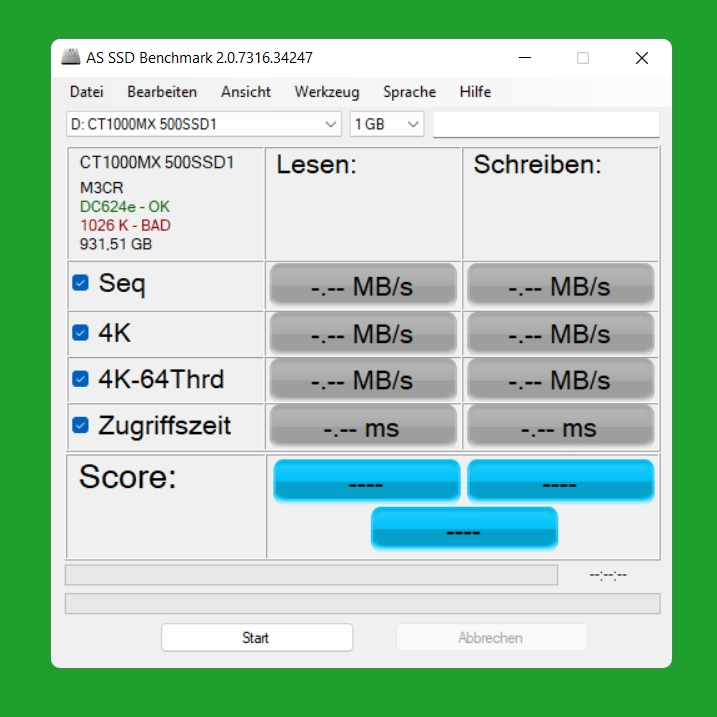
Task: Expand the 1 GB test size dropdown
Action: point(387,124)
